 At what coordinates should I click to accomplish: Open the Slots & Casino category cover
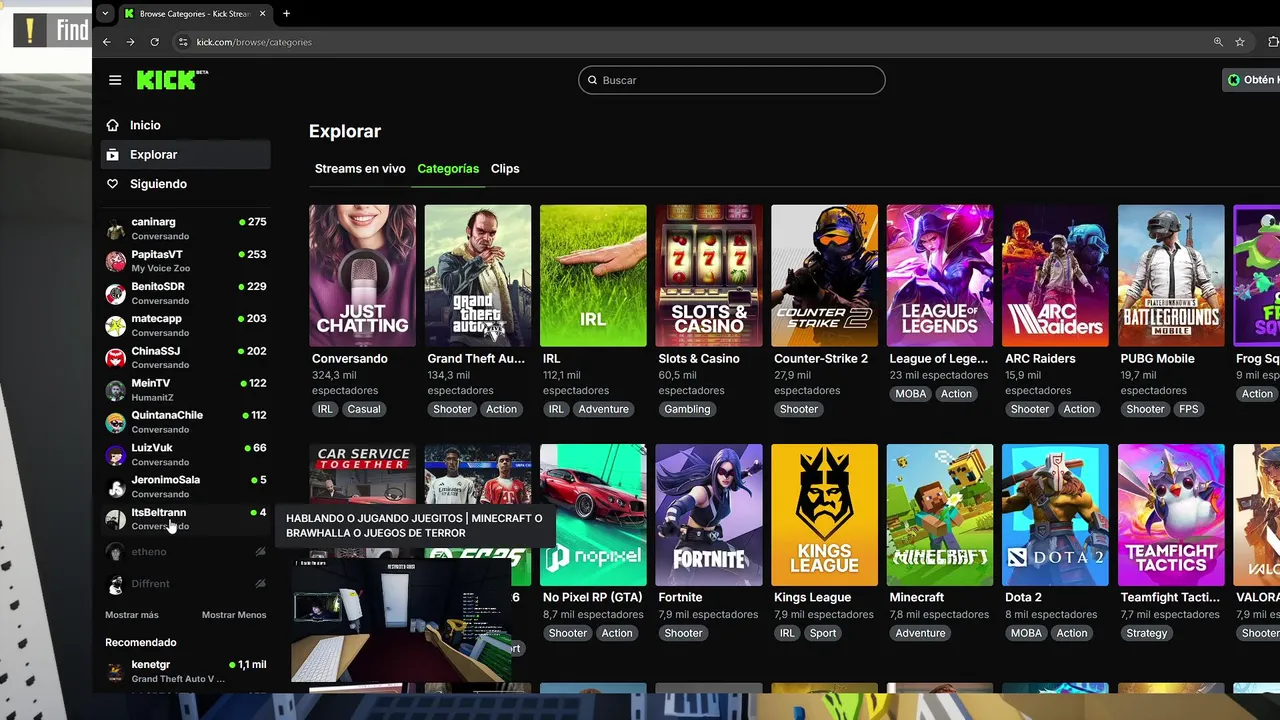(x=709, y=276)
